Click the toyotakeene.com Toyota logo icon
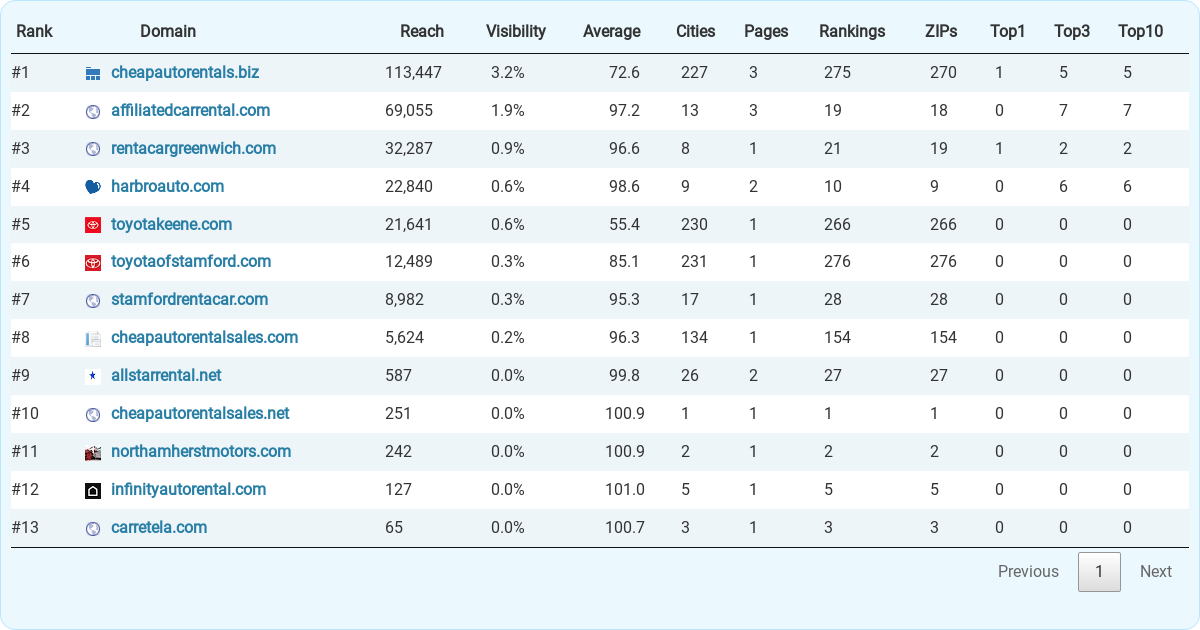The width and height of the screenshot is (1200, 630). (93, 224)
